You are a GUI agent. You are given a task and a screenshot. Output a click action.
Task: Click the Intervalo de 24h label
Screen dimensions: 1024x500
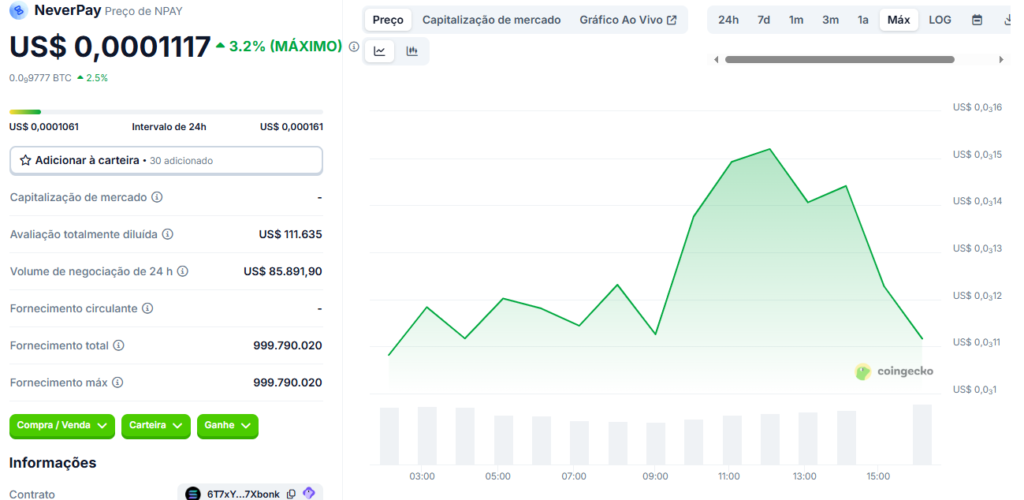pos(169,127)
